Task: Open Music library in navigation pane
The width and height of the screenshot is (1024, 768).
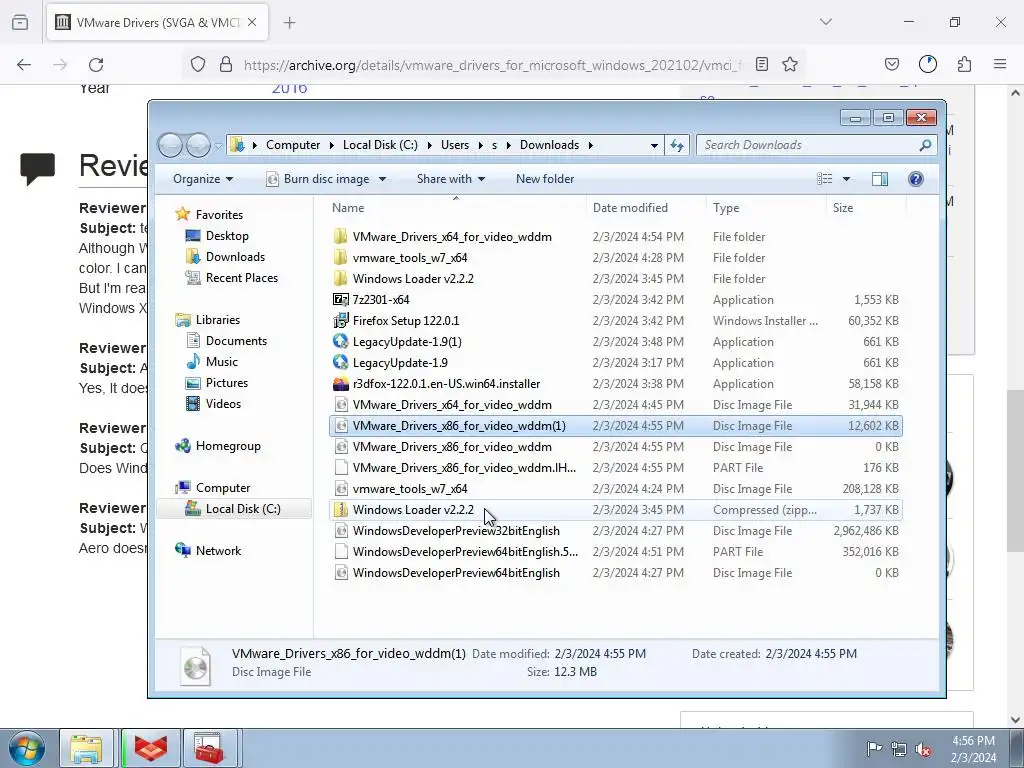Action: point(221,362)
